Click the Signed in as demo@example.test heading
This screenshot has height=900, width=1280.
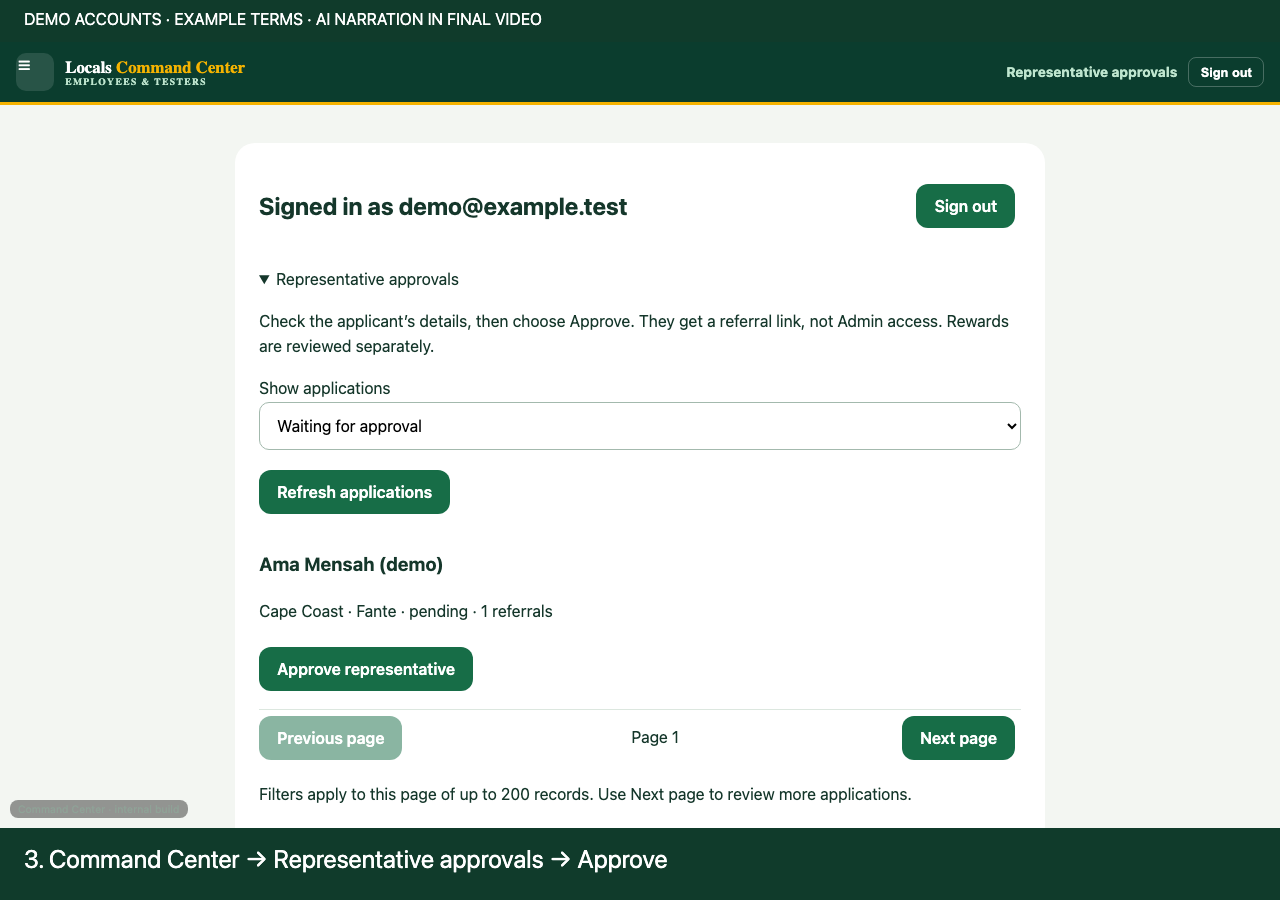443,206
